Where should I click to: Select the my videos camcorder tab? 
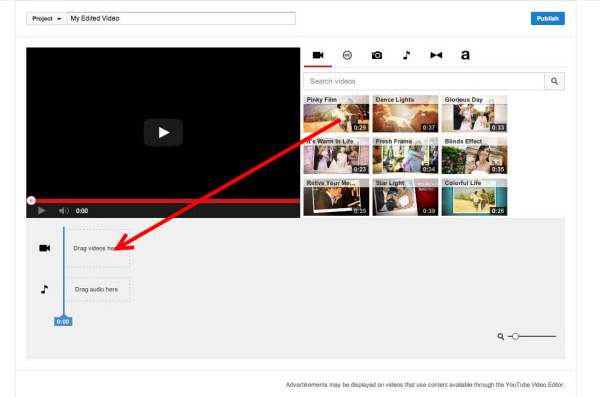pyautogui.click(x=318, y=56)
